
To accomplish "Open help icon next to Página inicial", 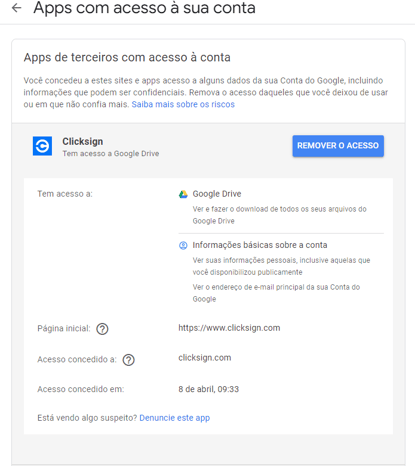I will 102,329.
